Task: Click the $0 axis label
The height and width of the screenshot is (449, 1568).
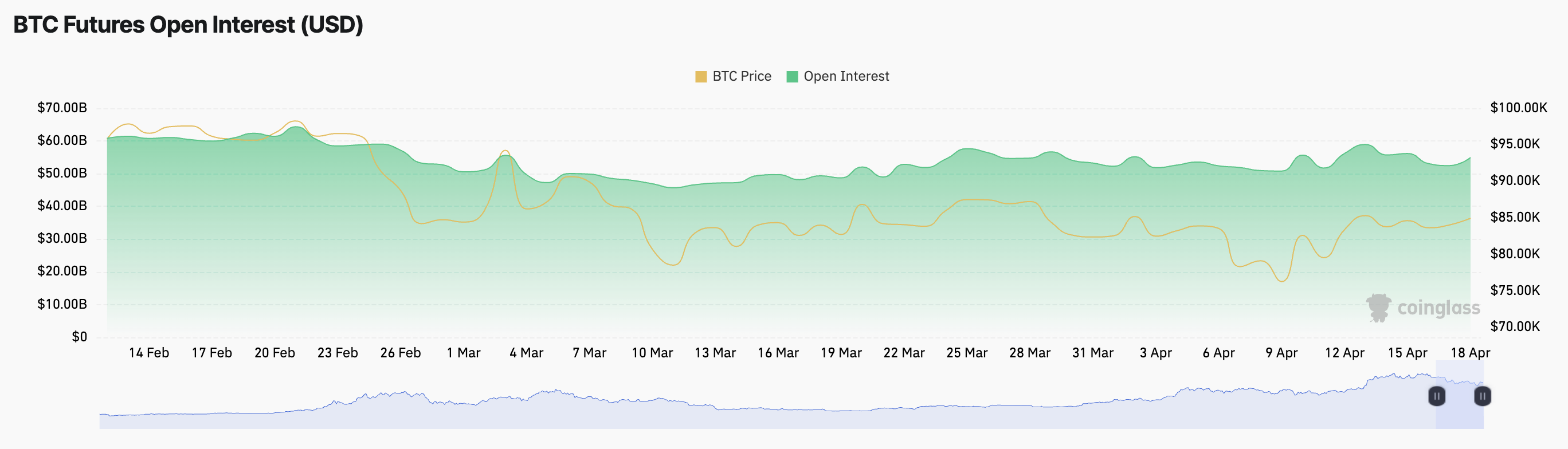Action: [79, 336]
